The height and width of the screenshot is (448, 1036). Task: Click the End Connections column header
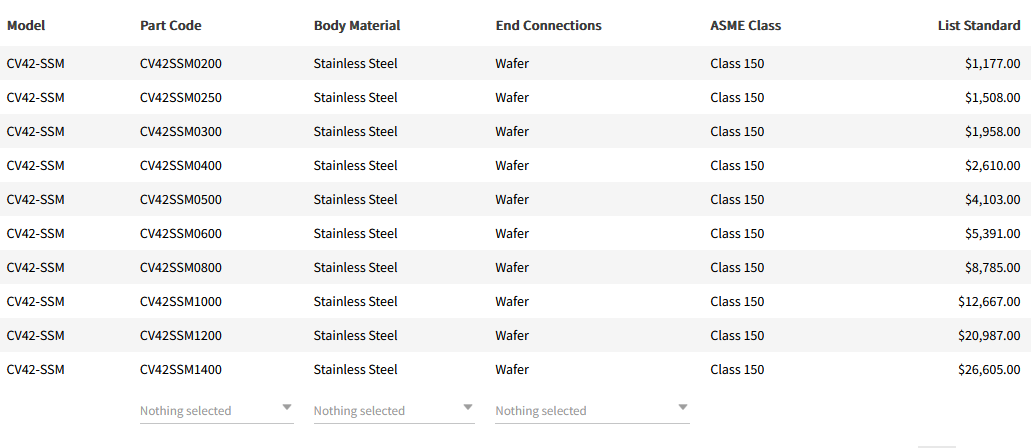point(548,25)
